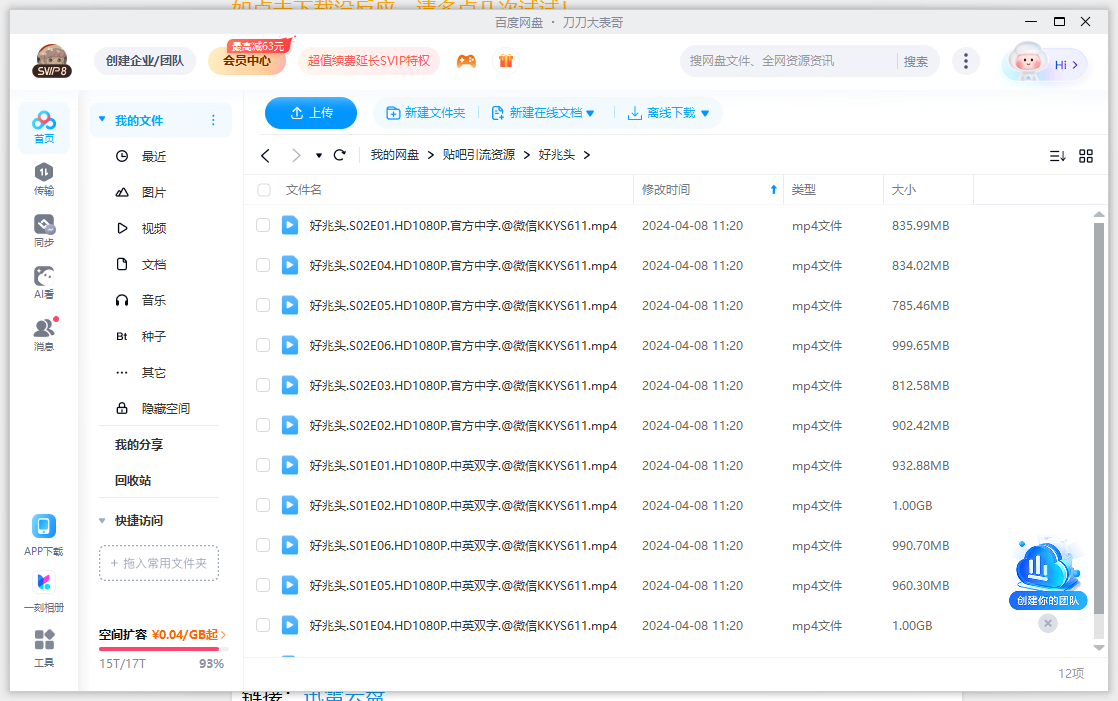Open the 会员中心 button
The image size is (1118, 701).
tap(247, 61)
